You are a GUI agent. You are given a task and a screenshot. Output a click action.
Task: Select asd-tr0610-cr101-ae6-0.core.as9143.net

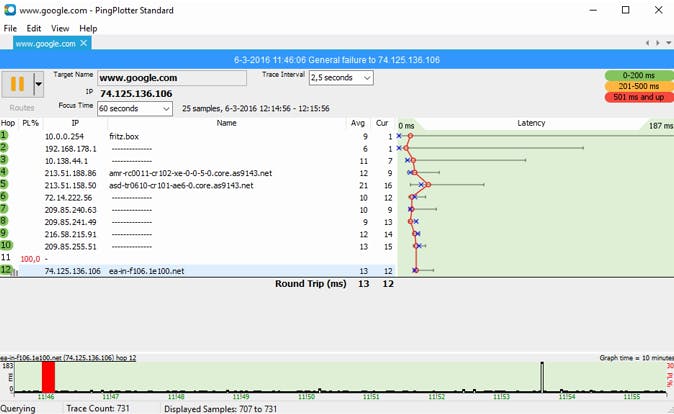[x=181, y=185]
